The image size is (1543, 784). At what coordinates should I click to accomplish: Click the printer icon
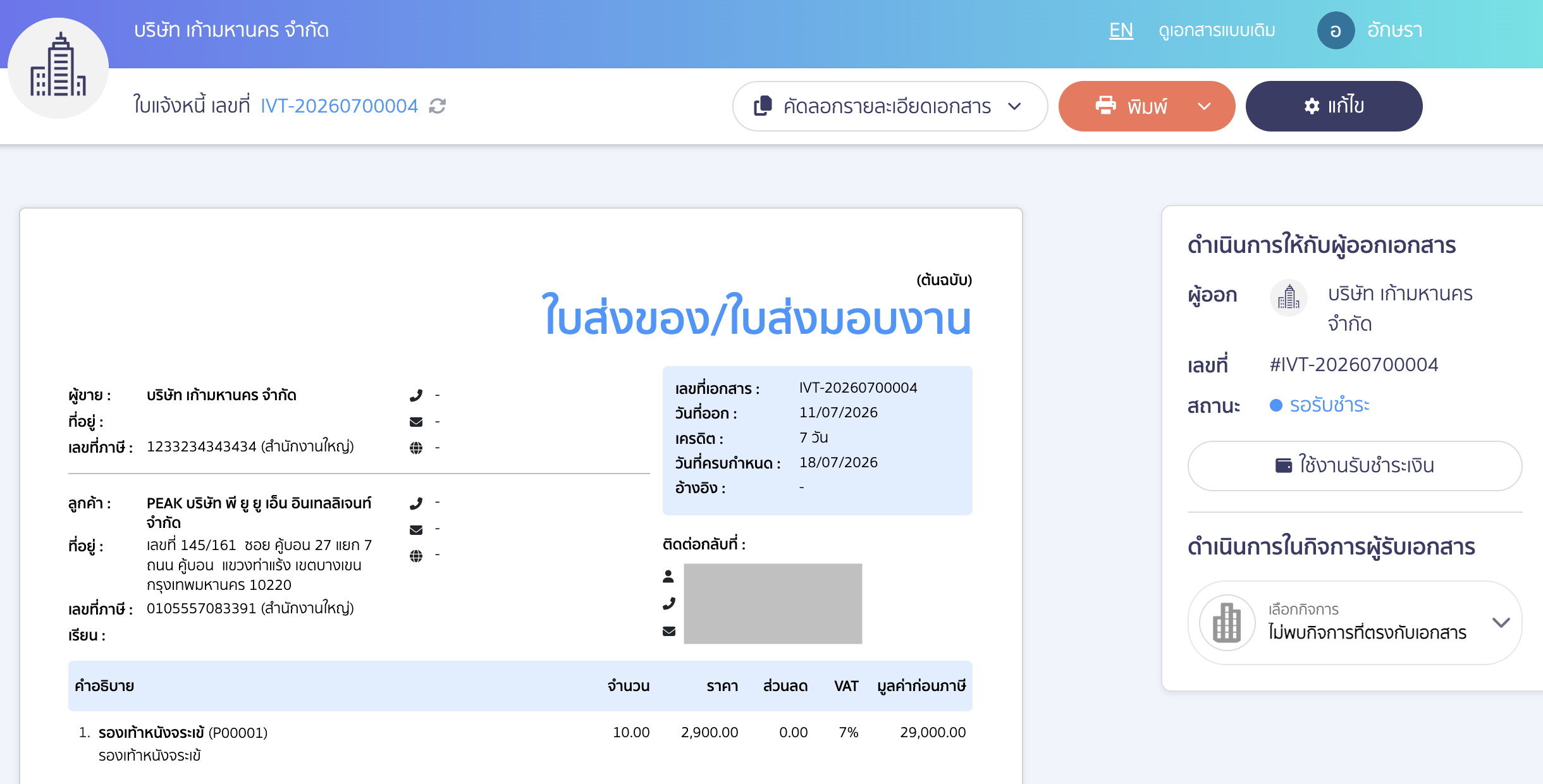click(1105, 105)
